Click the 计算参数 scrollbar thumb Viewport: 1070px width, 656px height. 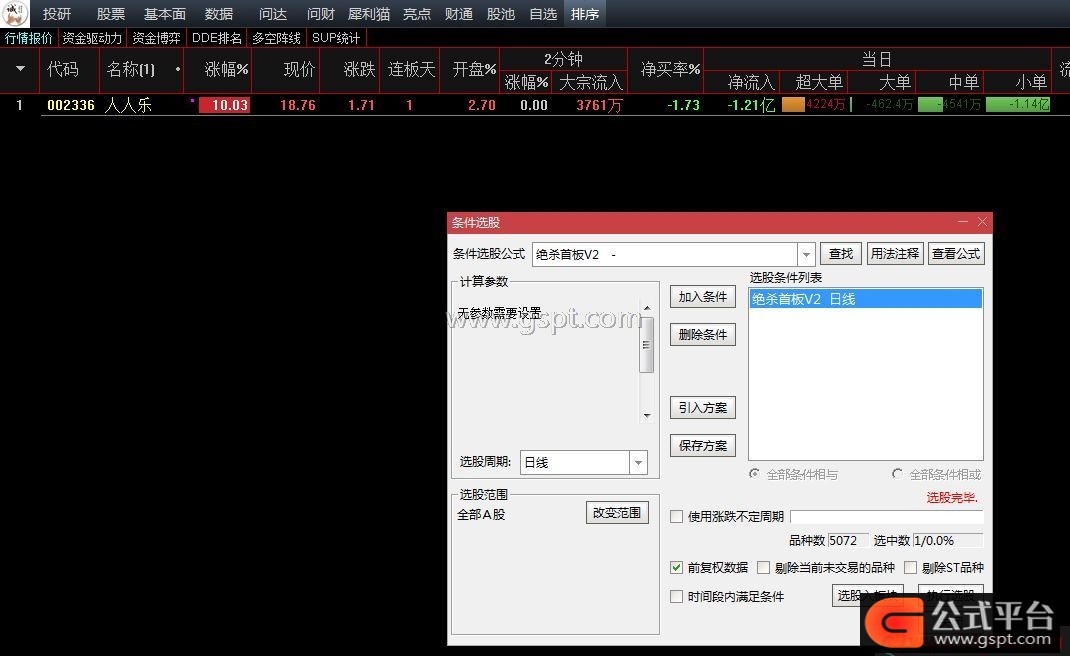(x=647, y=345)
